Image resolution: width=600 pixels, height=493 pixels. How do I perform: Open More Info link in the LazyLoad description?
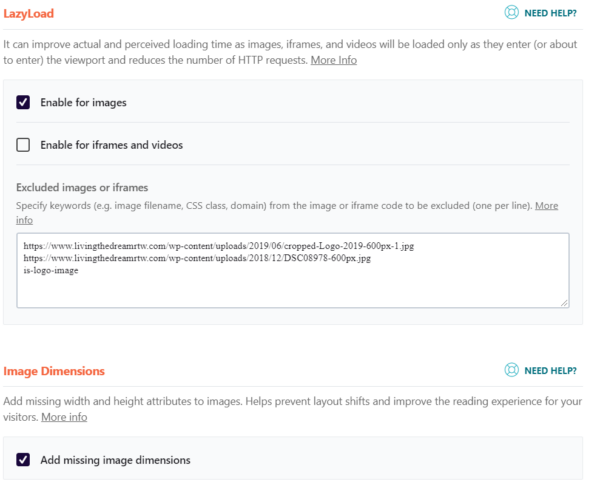point(334,60)
